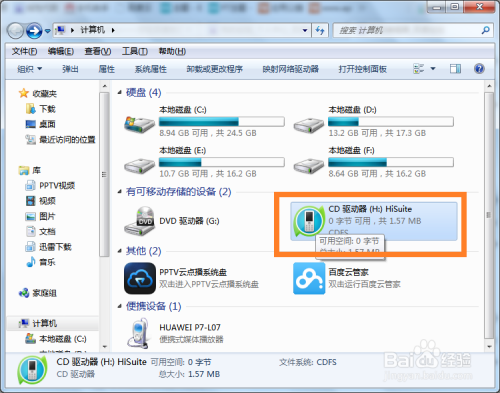The width and height of the screenshot is (500, 393).
Task: Select the PPTV云点播系统盘 icon
Action: pyautogui.click(x=140, y=278)
